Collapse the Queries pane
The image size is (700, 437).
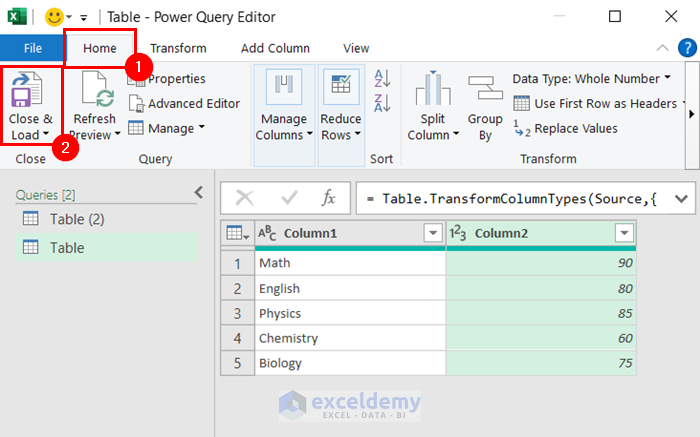click(199, 192)
